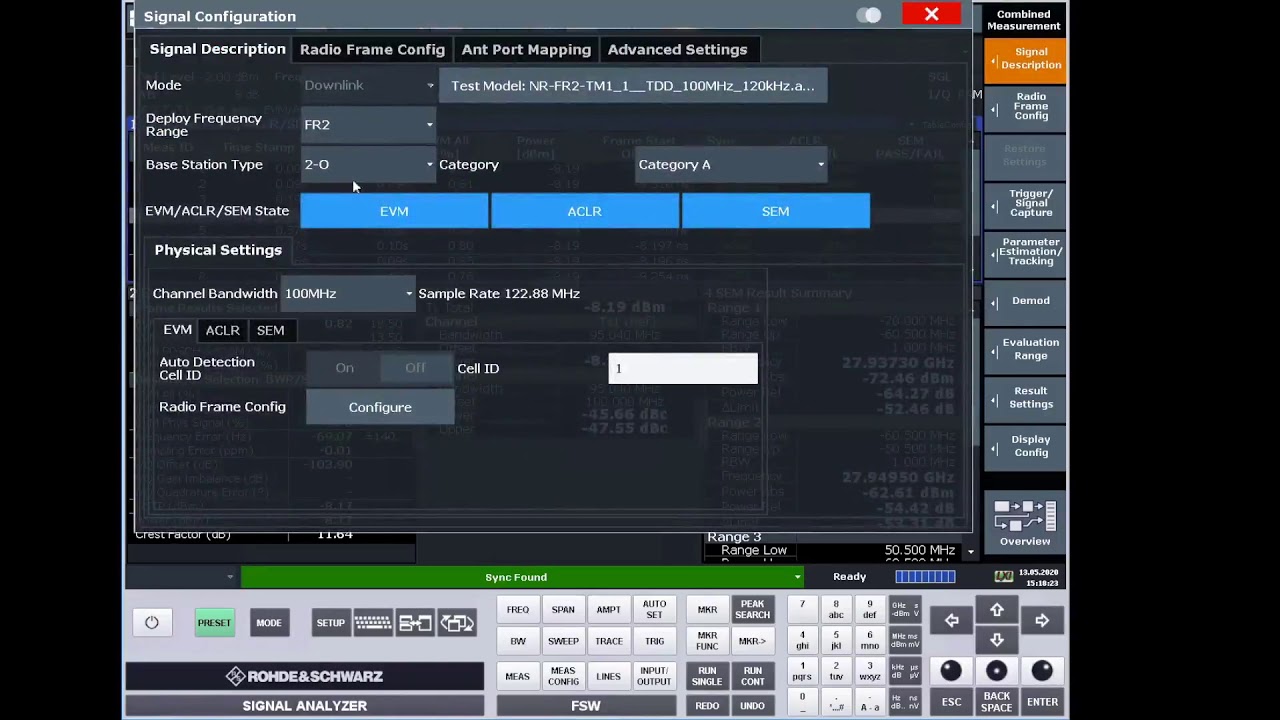
Task: Click the ENTER key
Action: (1042, 701)
